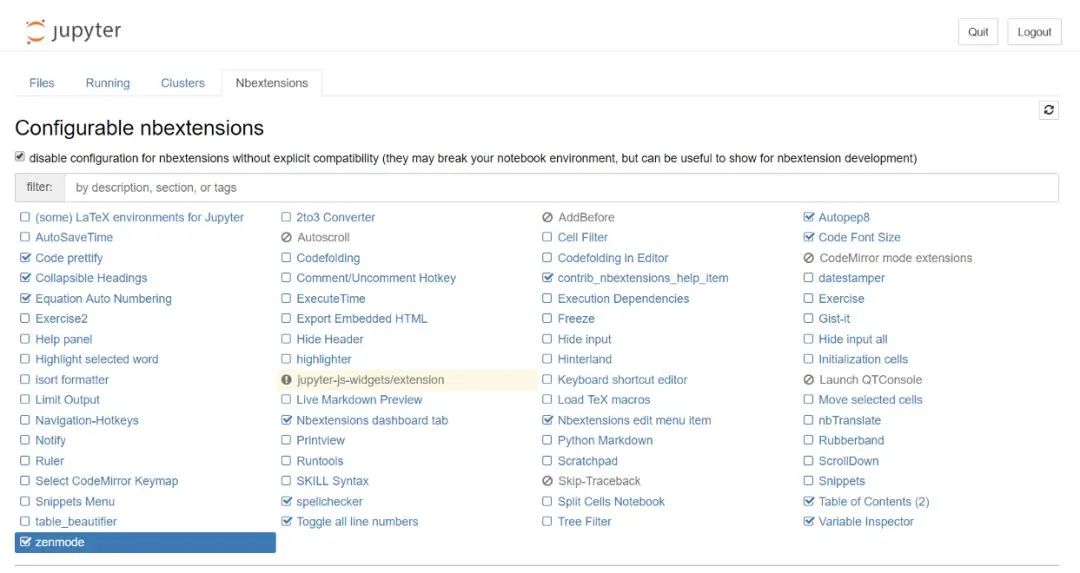This screenshot has height=573, width=1080.
Task: Click the Jupyter logo
Action: [x=73, y=32]
